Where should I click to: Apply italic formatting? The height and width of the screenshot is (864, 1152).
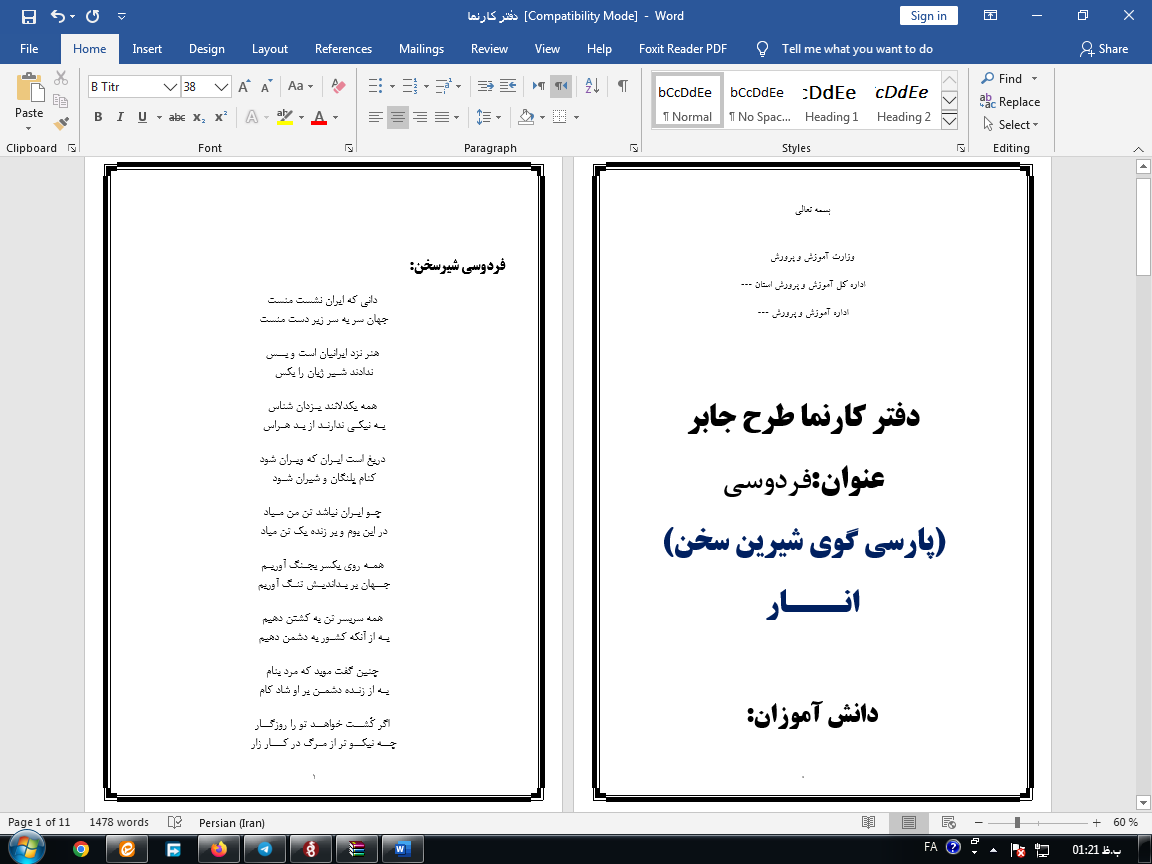(120, 117)
